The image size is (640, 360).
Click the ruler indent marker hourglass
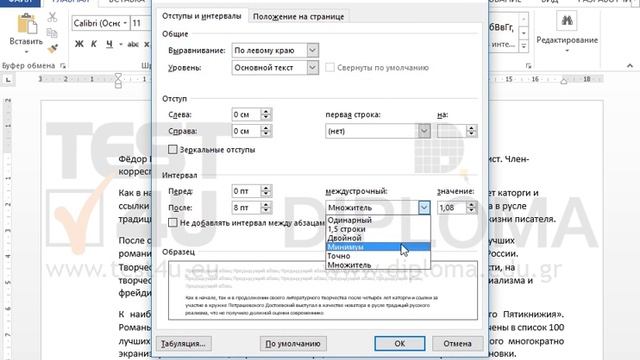[118, 80]
